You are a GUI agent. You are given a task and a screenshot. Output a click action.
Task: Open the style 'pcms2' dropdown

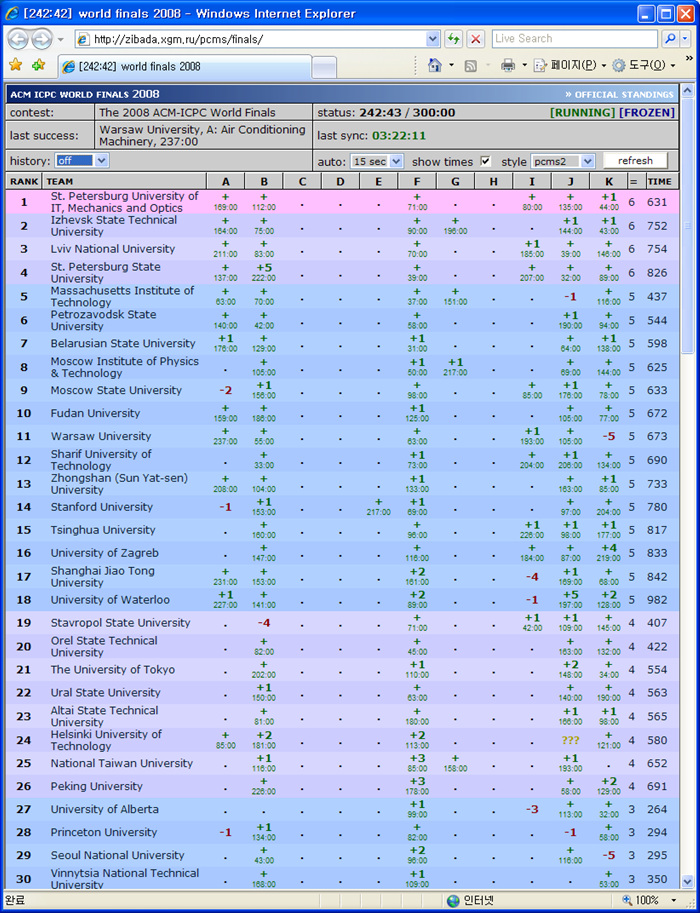[x=563, y=161]
